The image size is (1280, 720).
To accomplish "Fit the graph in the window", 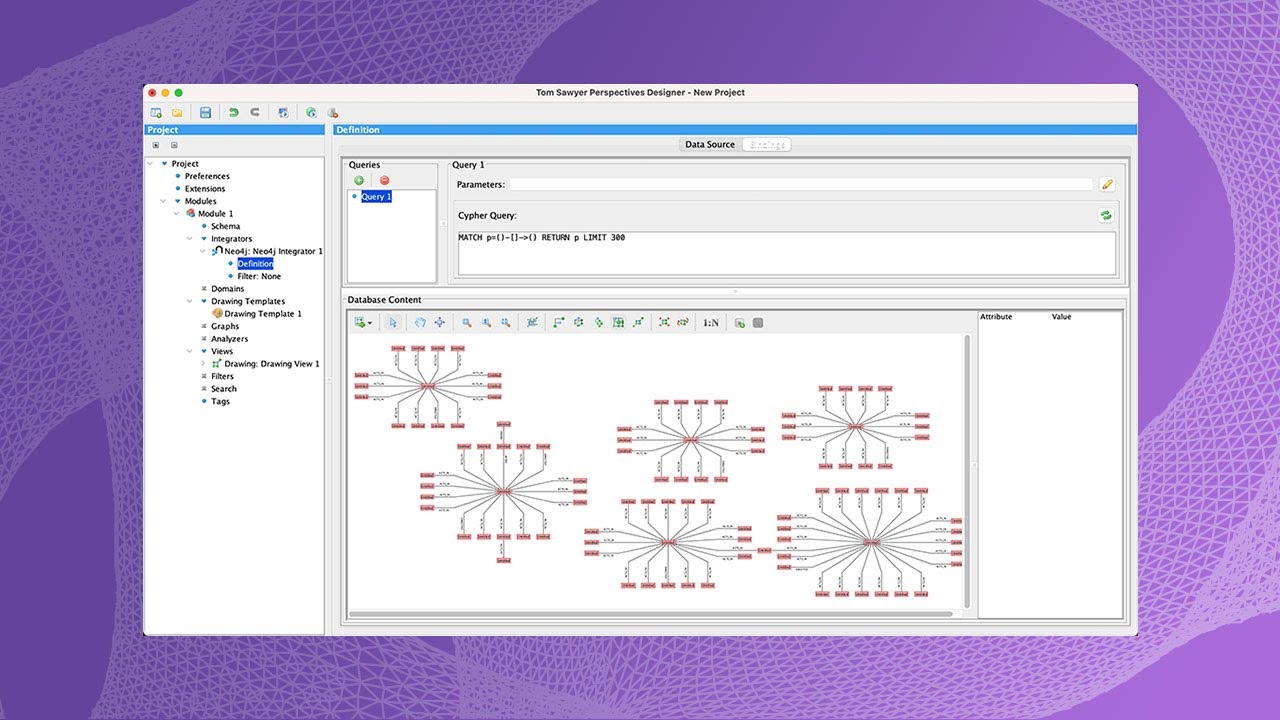I will [x=532, y=322].
